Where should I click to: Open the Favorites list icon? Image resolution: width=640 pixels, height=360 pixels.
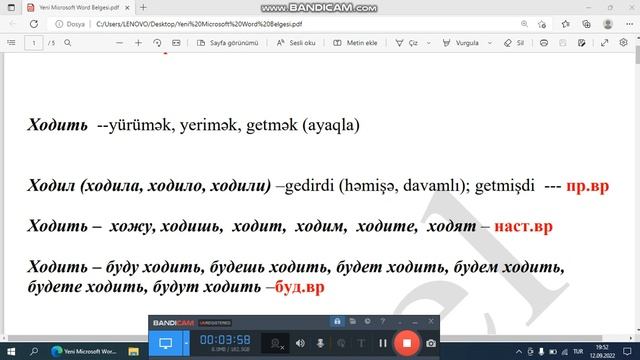click(566, 24)
